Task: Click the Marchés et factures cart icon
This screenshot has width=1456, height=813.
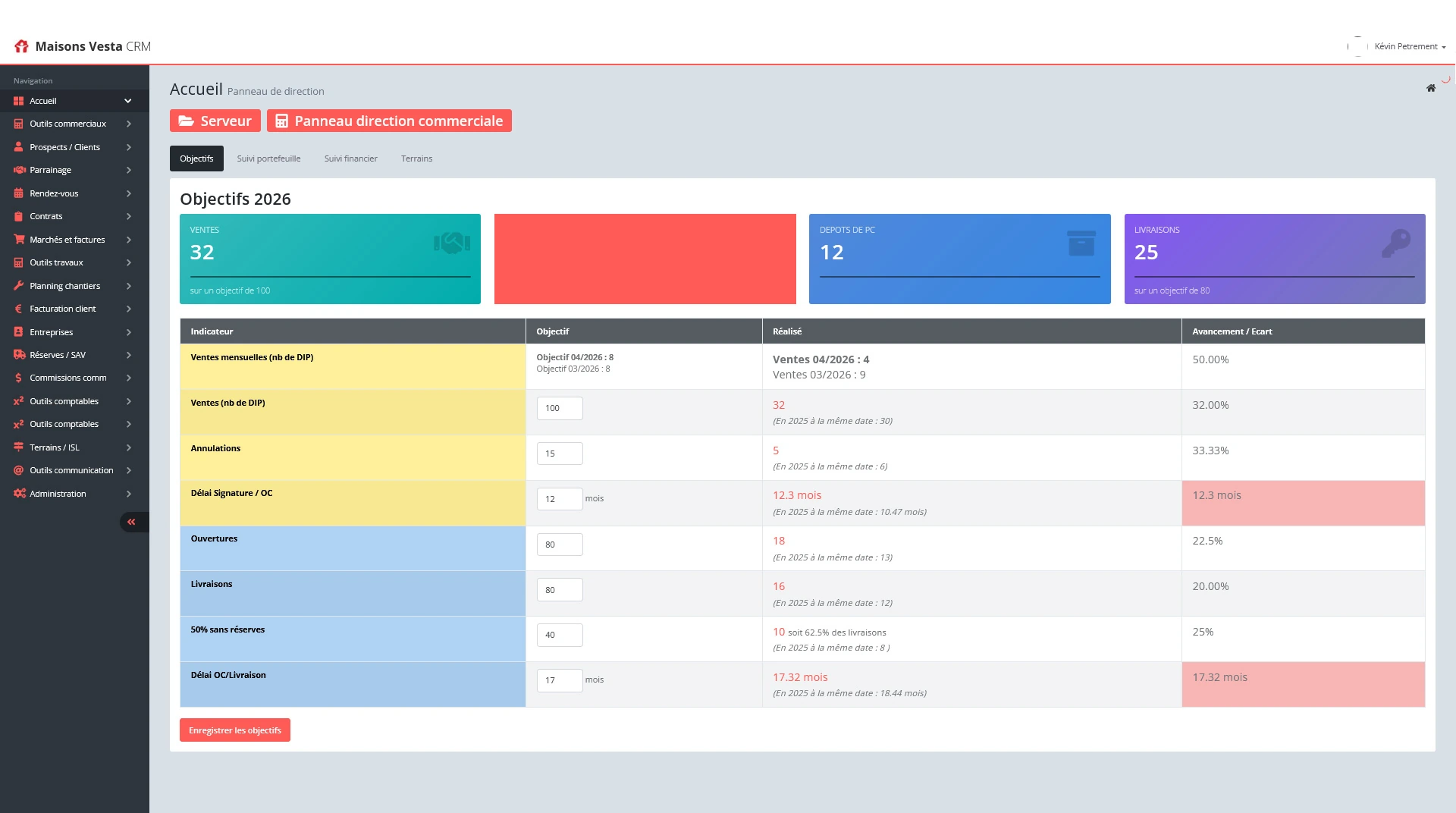Action: click(x=20, y=240)
